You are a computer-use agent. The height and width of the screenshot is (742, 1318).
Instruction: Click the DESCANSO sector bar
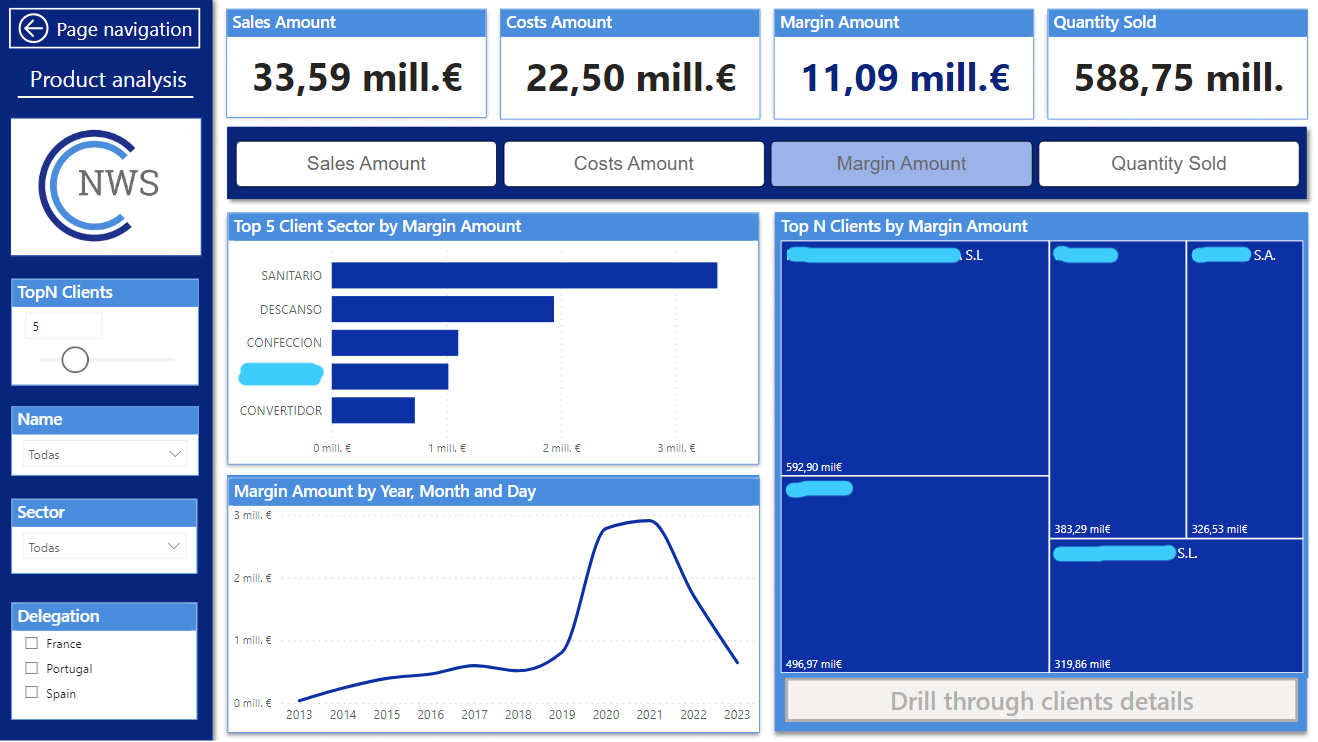pos(442,309)
